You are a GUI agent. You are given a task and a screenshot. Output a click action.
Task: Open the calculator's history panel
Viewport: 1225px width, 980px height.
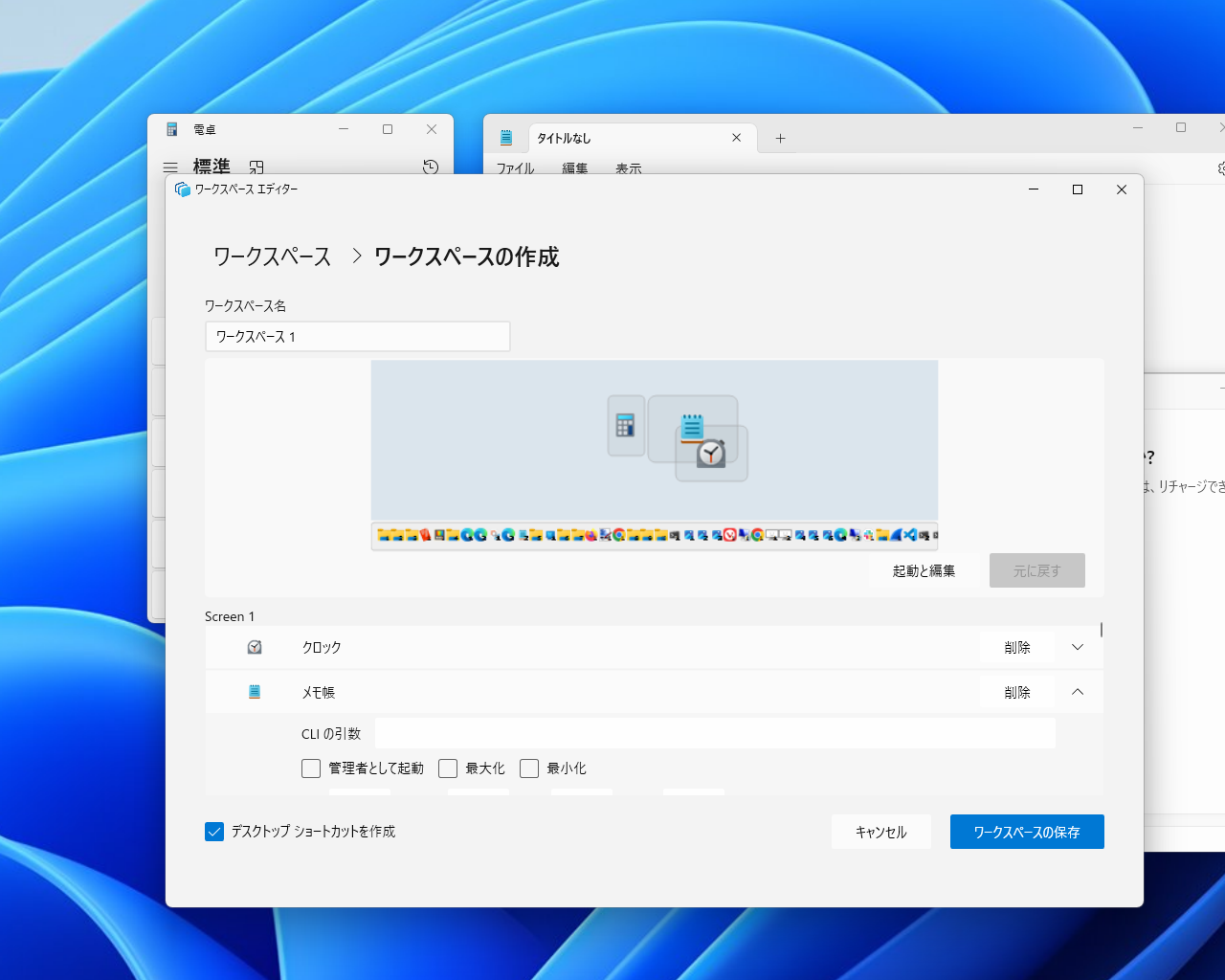[x=430, y=167]
